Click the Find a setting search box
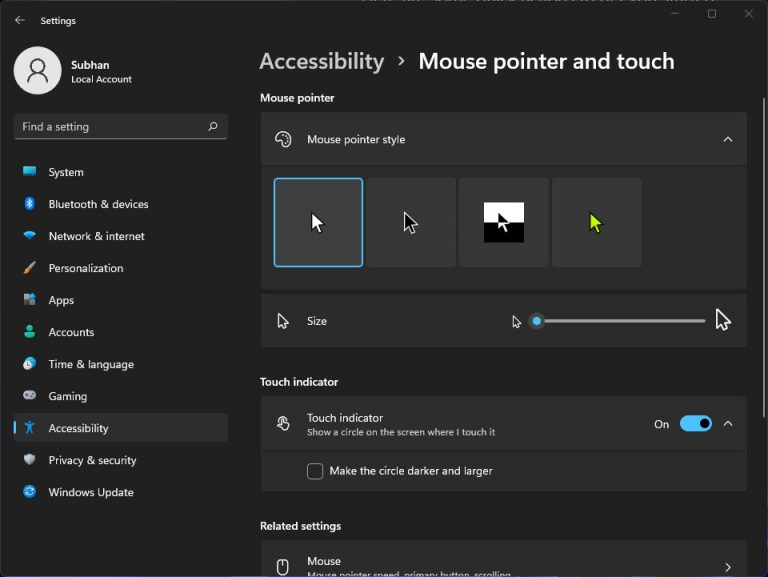 (x=120, y=126)
